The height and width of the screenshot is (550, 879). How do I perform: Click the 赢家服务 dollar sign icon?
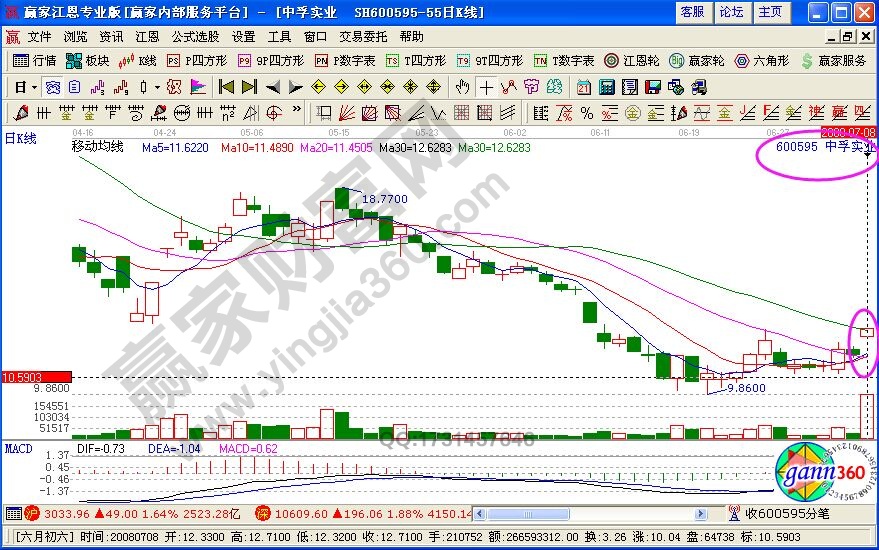pos(808,60)
